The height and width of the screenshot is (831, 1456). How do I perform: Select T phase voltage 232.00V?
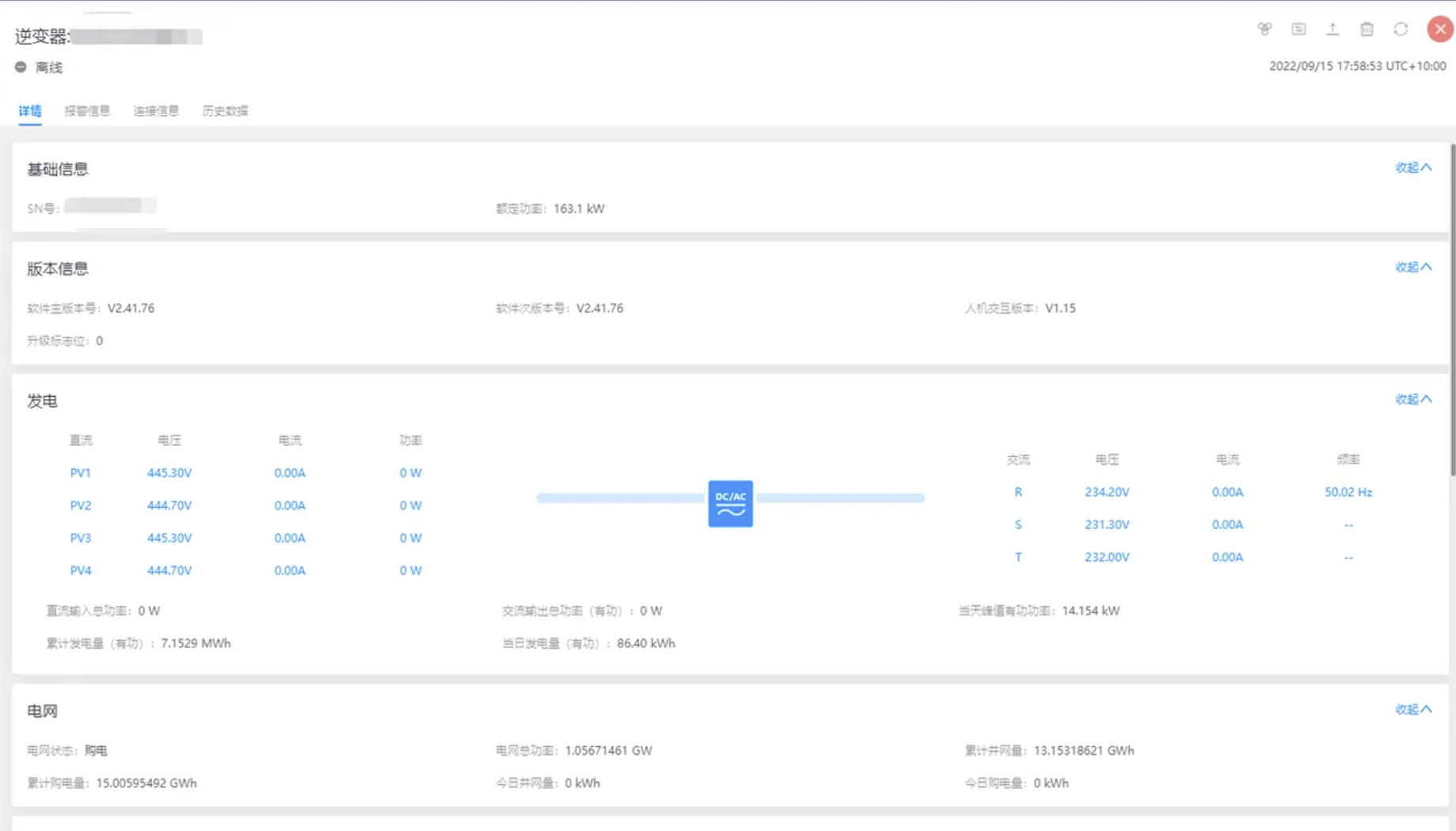(1107, 557)
